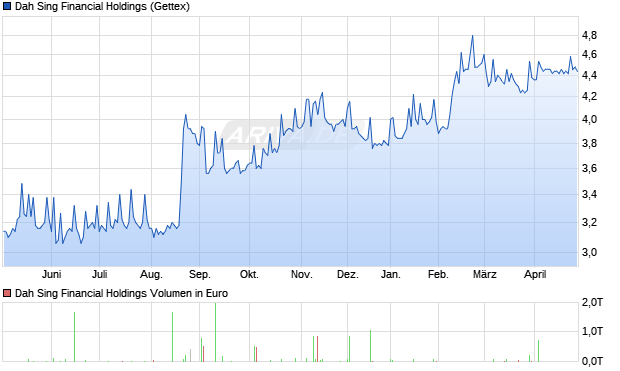This screenshot has width=620, height=371.
Task: Click the red legend square for volume
Action: point(7,293)
